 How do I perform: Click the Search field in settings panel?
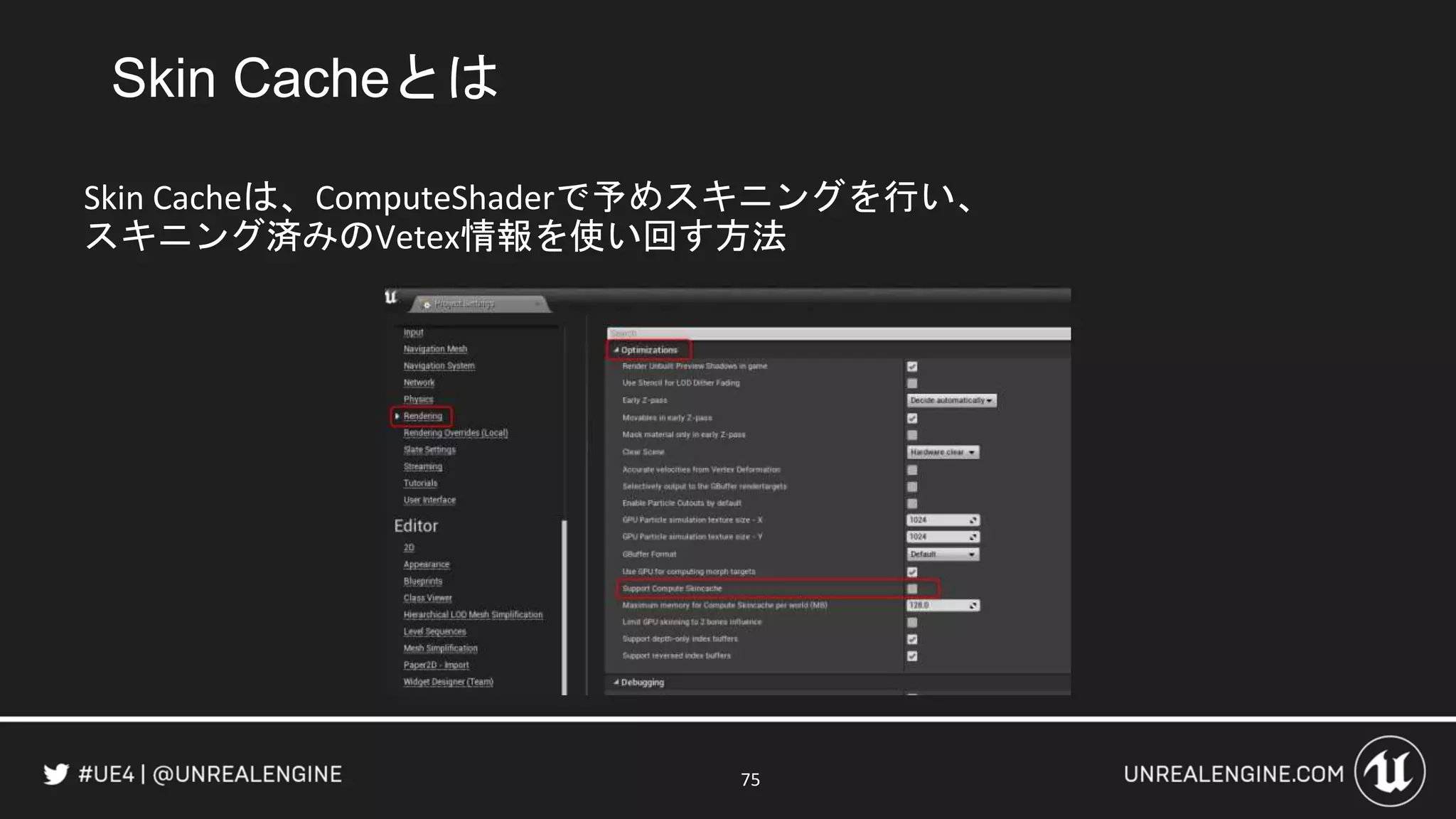click(x=839, y=333)
